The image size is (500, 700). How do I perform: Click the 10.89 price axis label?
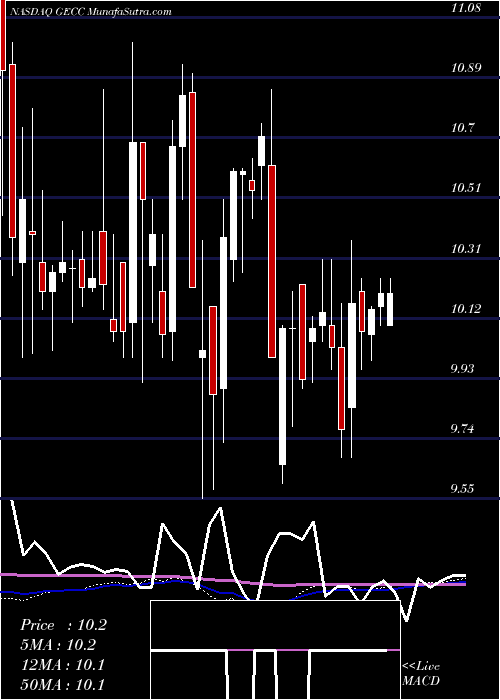coord(466,68)
